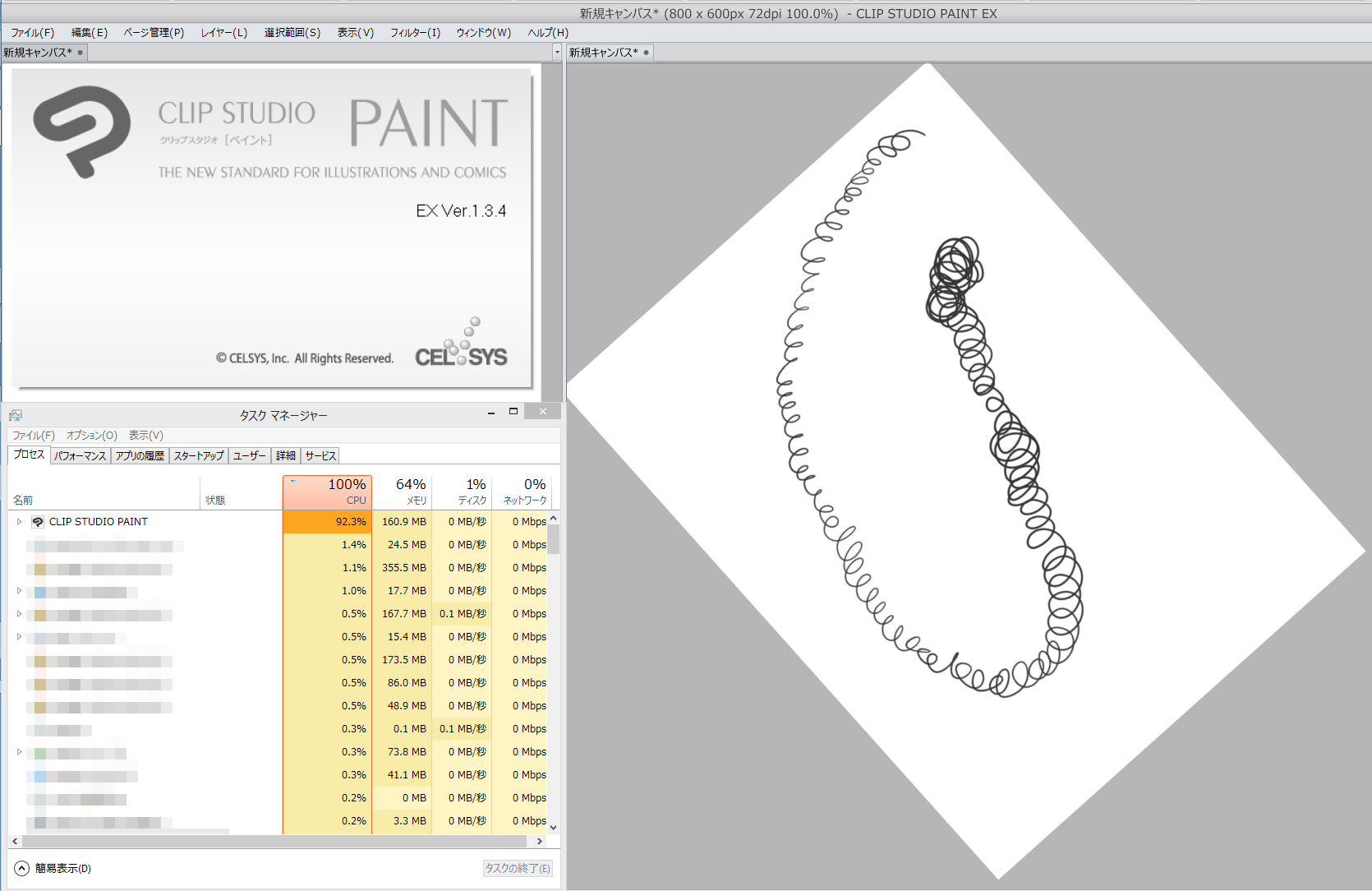Switch to the パフォーマンス tab in Task Manager
The width and height of the screenshot is (1372, 891).
click(80, 456)
